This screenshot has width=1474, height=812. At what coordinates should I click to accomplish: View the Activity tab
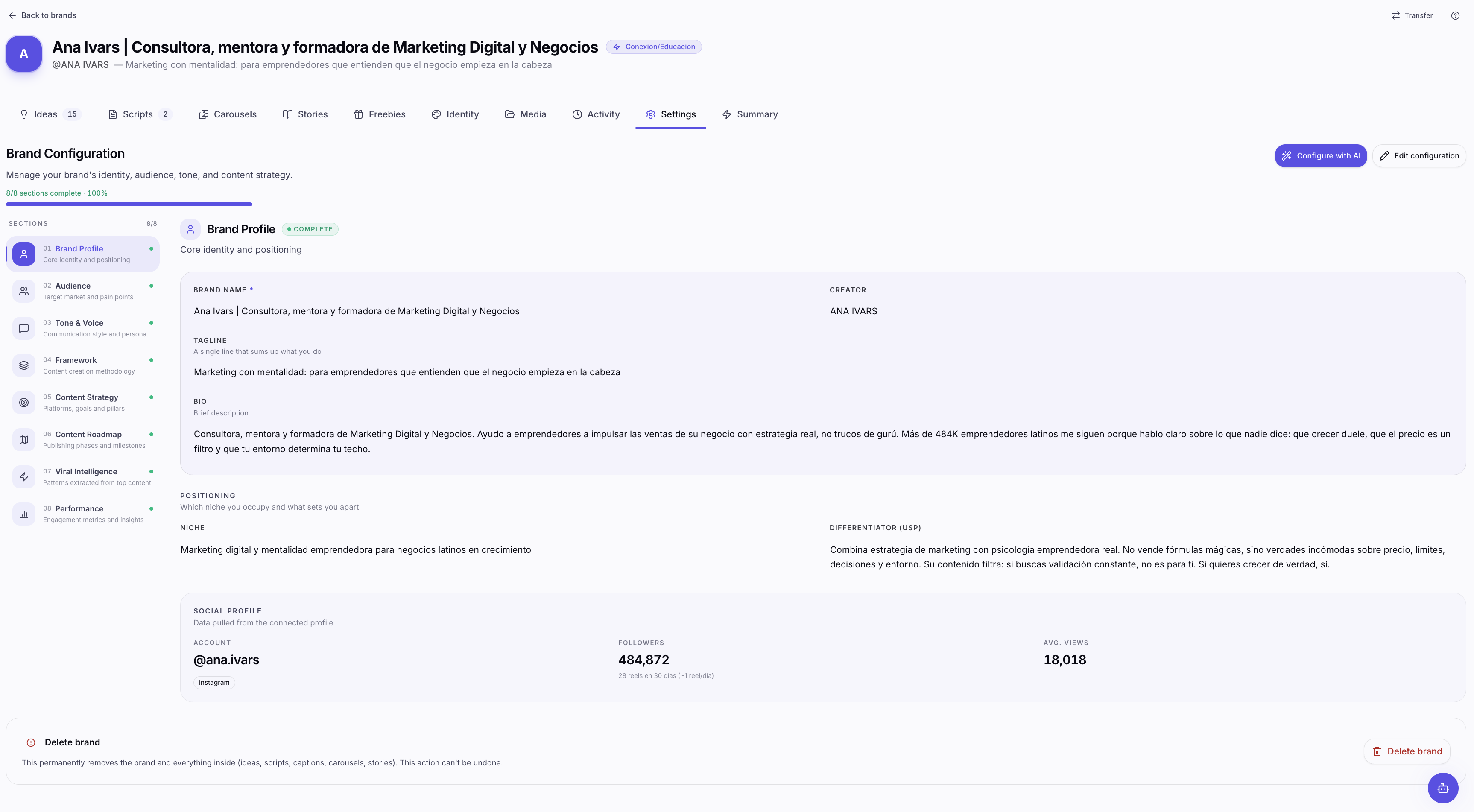tap(596, 114)
